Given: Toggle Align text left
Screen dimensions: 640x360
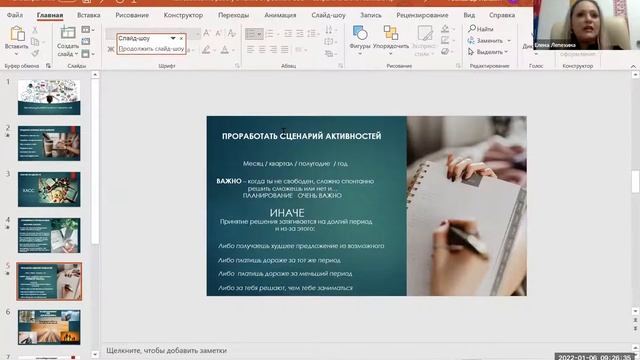Looking at the screenshot, I should (251, 50).
